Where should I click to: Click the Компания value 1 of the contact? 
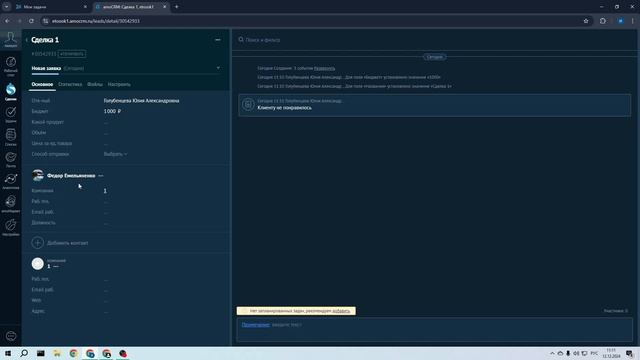105,191
